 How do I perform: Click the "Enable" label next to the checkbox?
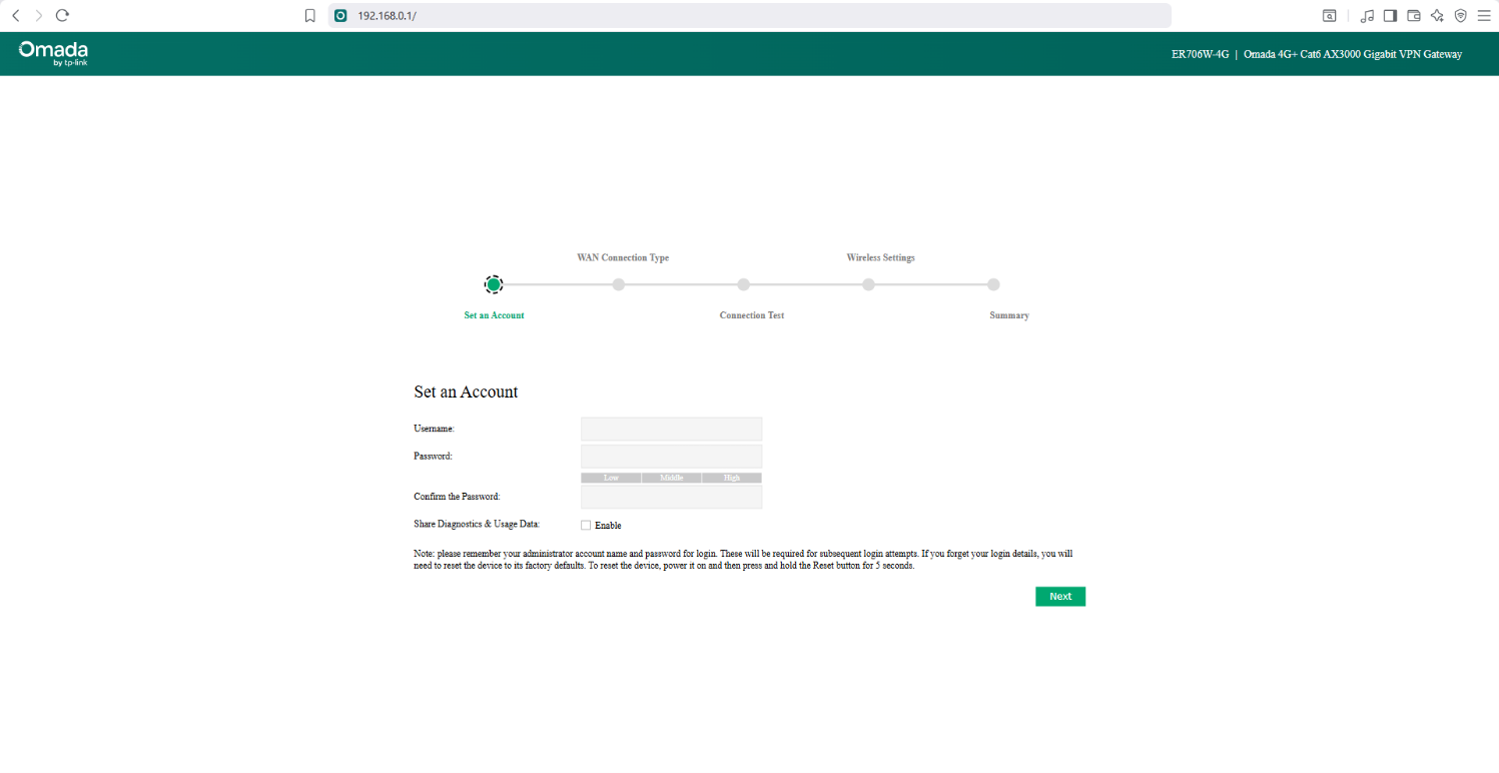[608, 526]
